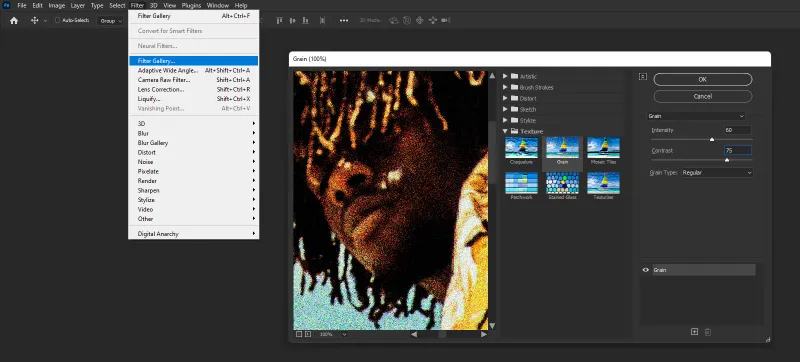
Task: Open the three-dots more options icon
Action: [x=344, y=20]
